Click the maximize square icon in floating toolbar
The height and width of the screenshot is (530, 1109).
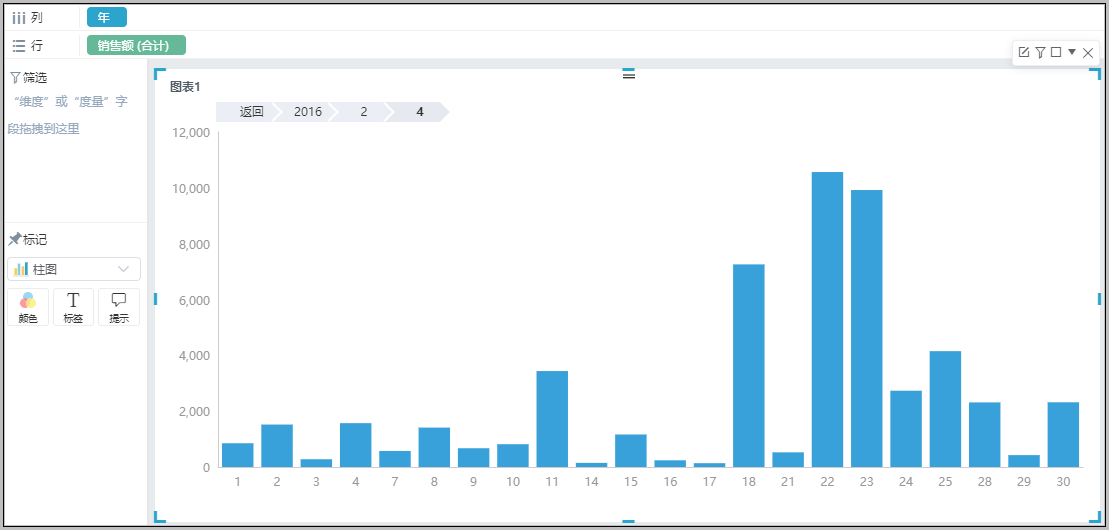[1056, 52]
